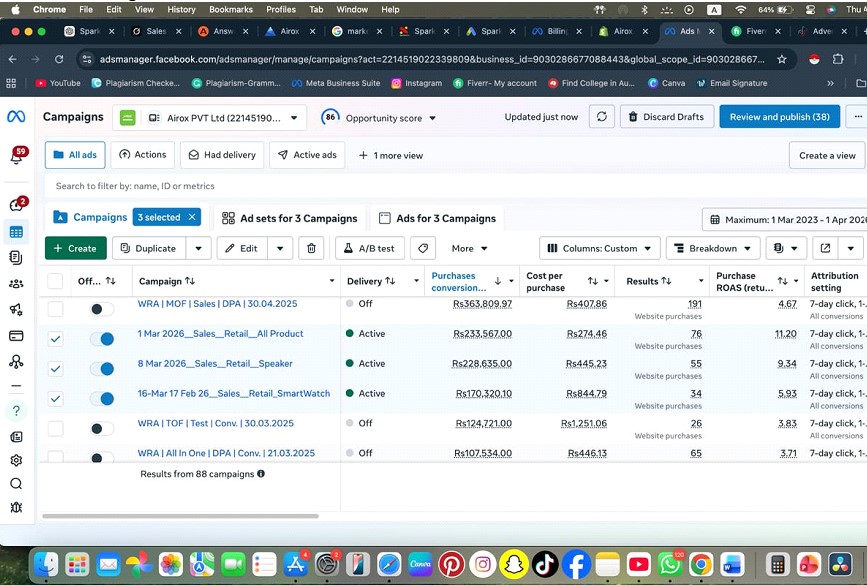Image resolution: width=867 pixels, height=585 pixels.
Task: Uncheck the 16-Mar SmartWatch campaign checkbox
Action: pos(55,398)
